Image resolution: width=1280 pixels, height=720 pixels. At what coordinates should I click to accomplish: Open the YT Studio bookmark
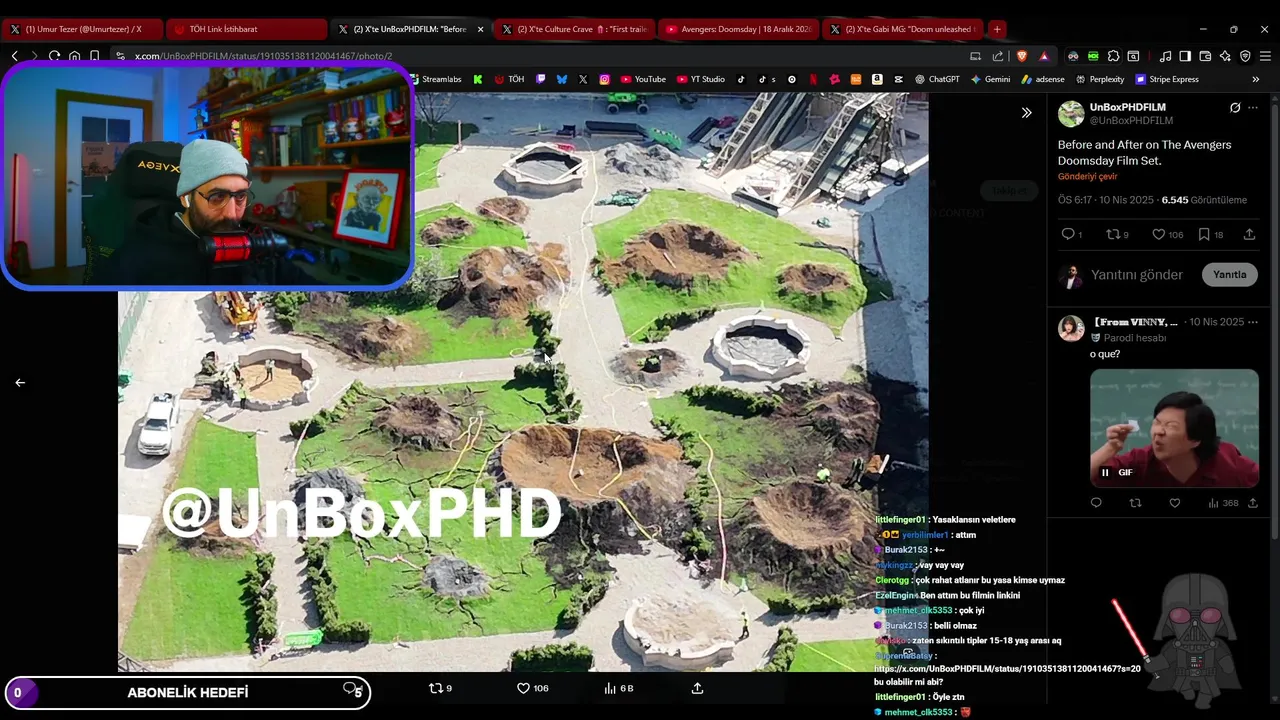coord(701,79)
